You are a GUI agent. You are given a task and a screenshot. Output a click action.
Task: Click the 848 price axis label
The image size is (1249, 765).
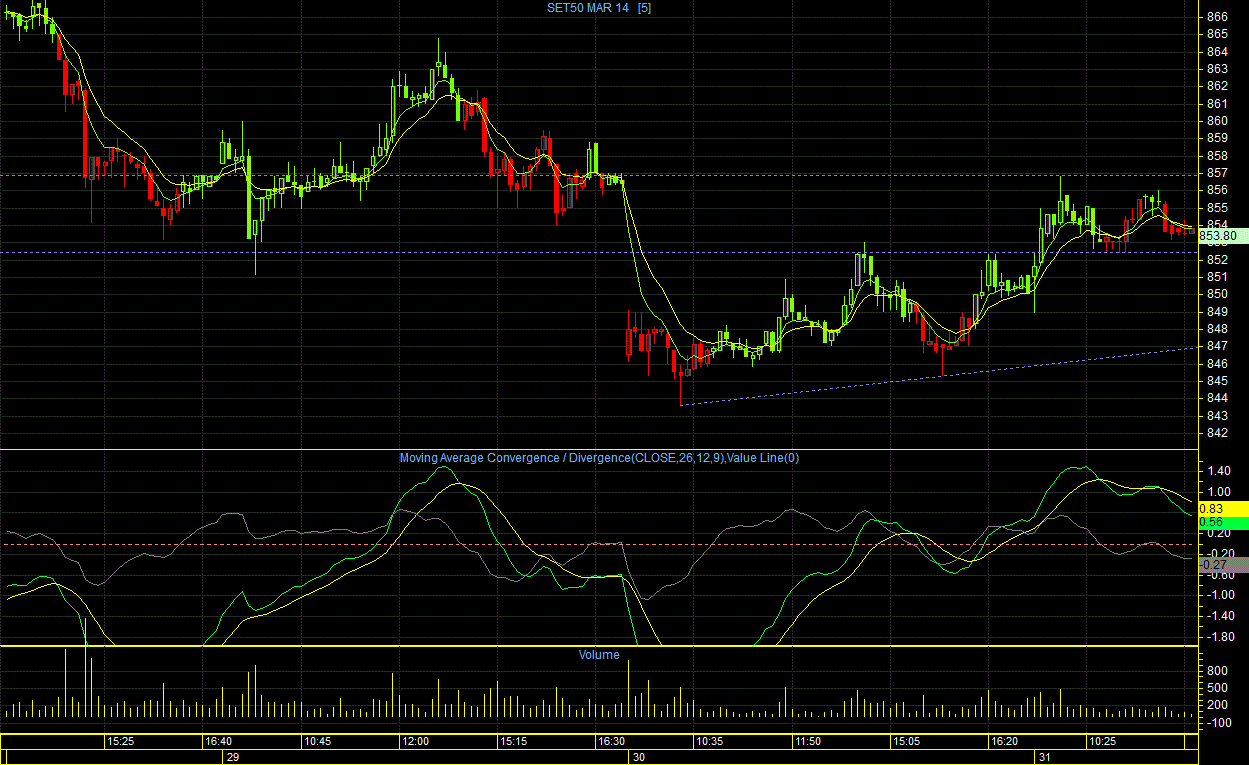point(1217,329)
